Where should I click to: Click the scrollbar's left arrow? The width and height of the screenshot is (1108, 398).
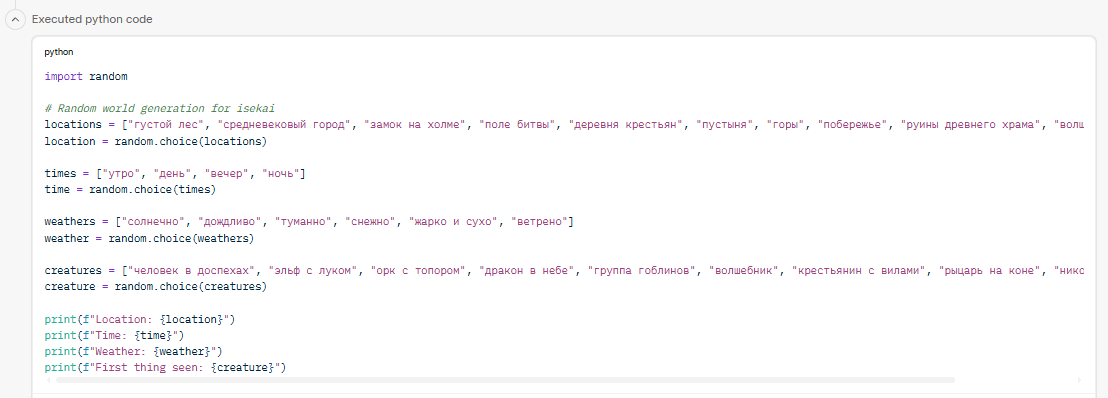pyautogui.click(x=49, y=380)
